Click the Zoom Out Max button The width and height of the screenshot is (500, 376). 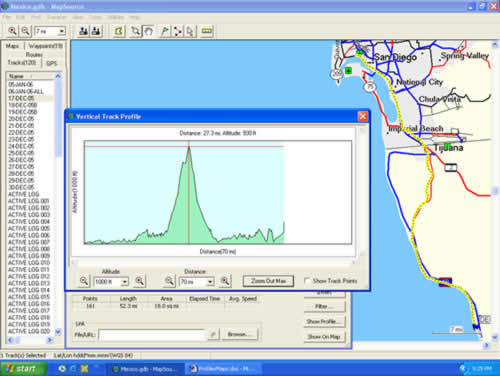tap(268, 281)
